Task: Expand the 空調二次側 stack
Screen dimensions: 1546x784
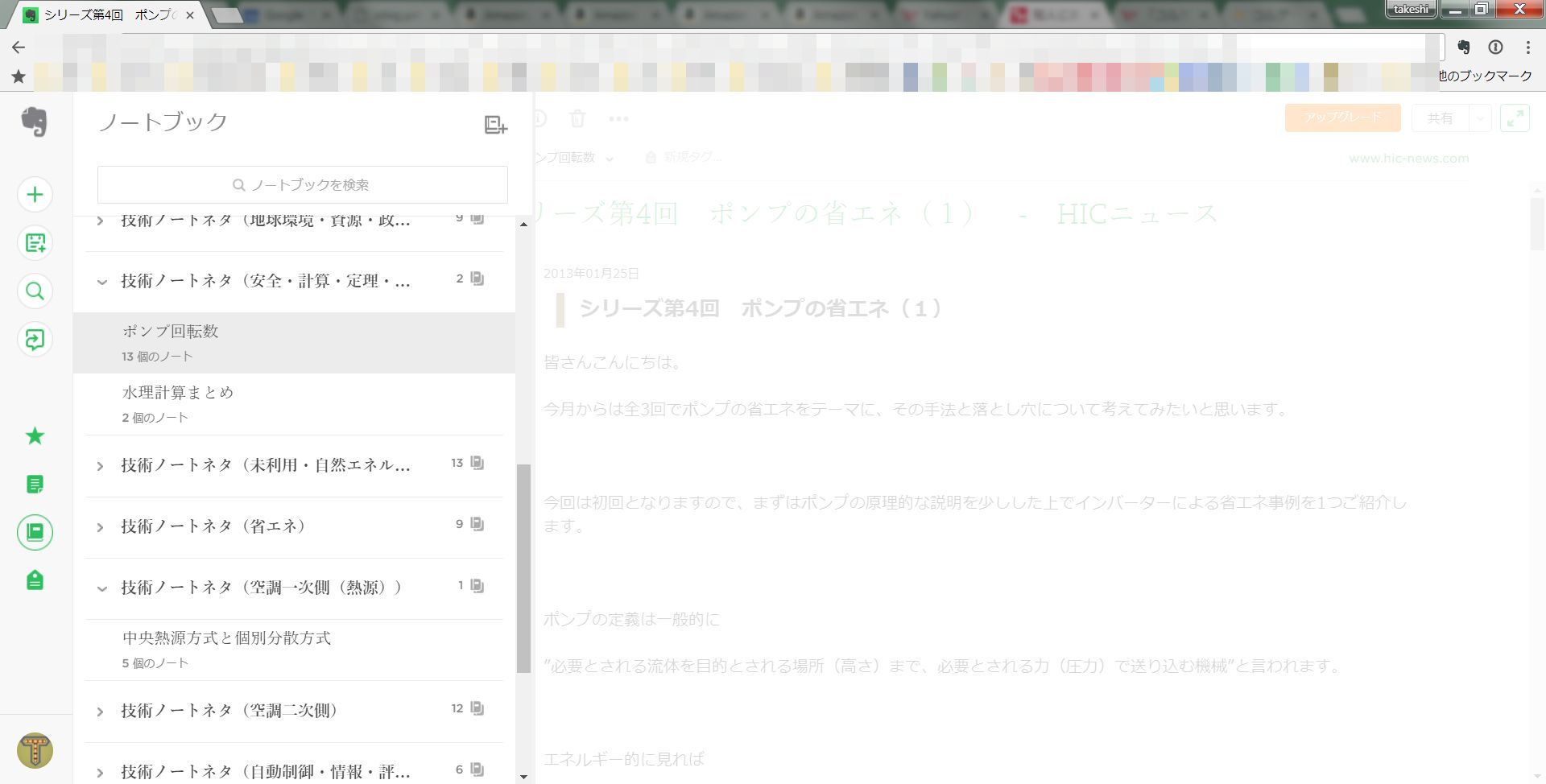Action: pos(101,712)
